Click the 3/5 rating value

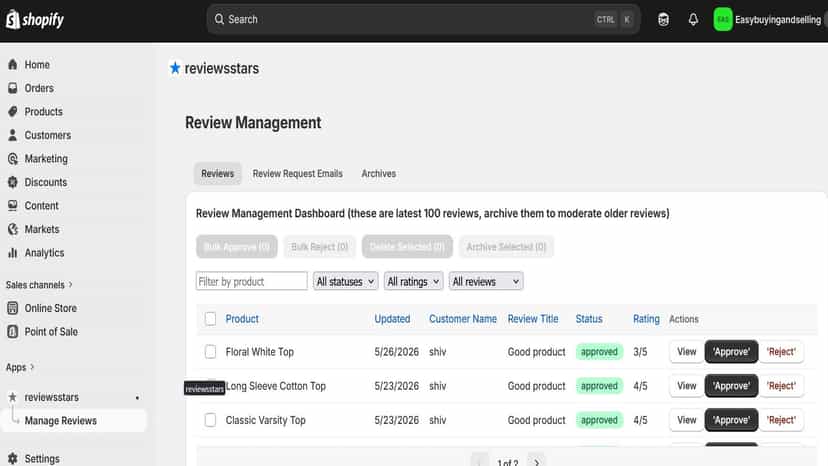[x=640, y=352]
